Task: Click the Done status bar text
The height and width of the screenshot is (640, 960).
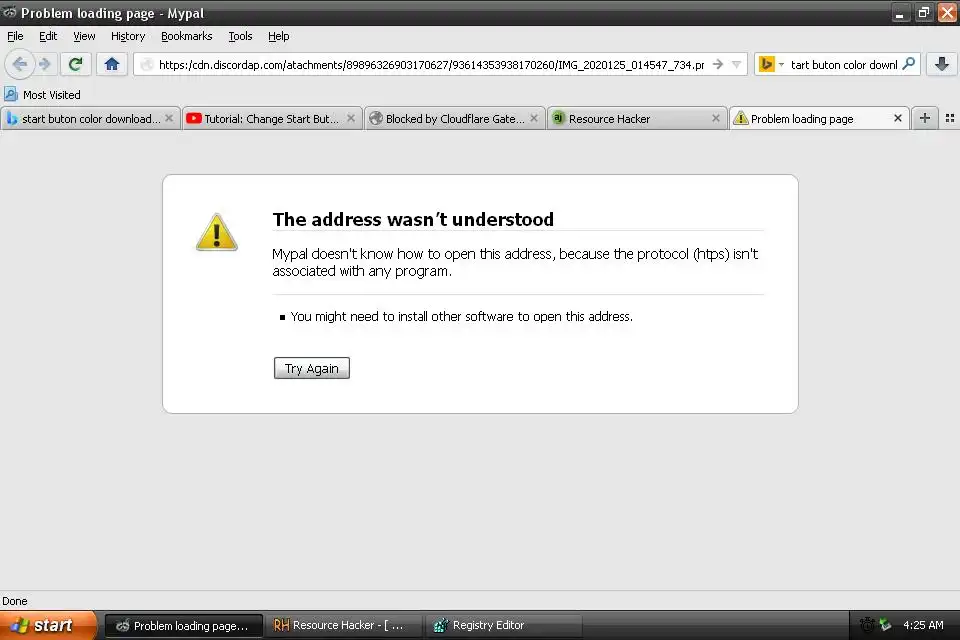Action: pyautogui.click(x=15, y=601)
